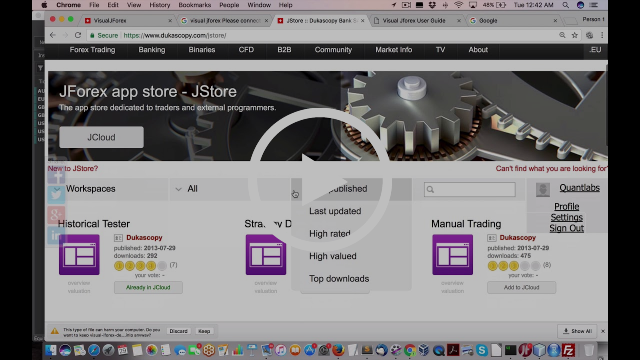Viewport: 640px width, 360px height.
Task: Open the CFD menu
Action: 246,50
